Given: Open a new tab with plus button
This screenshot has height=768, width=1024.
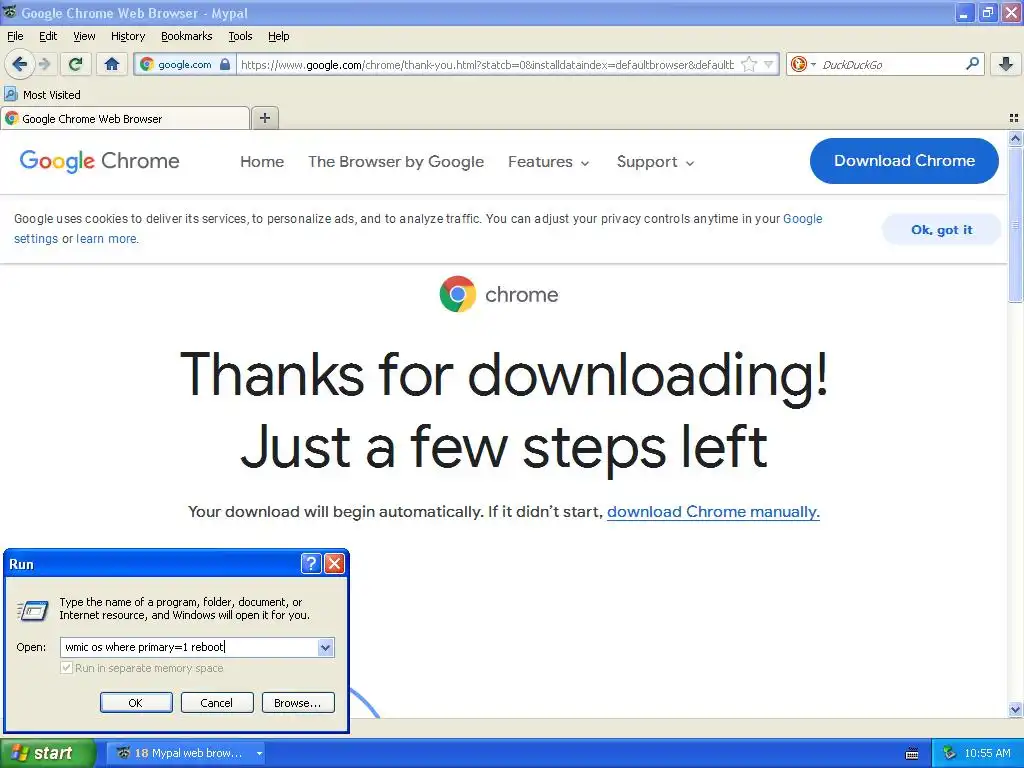Looking at the screenshot, I should [x=264, y=118].
